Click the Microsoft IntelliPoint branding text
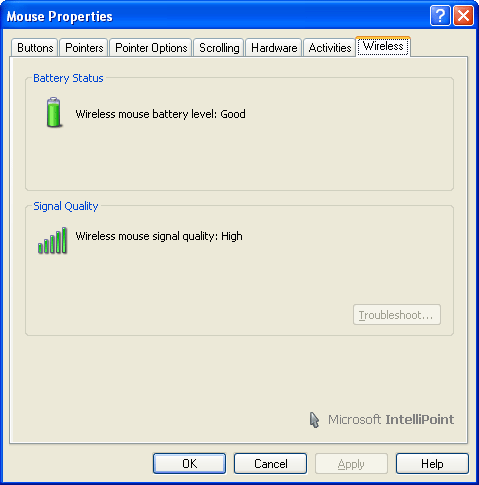 click(x=391, y=420)
